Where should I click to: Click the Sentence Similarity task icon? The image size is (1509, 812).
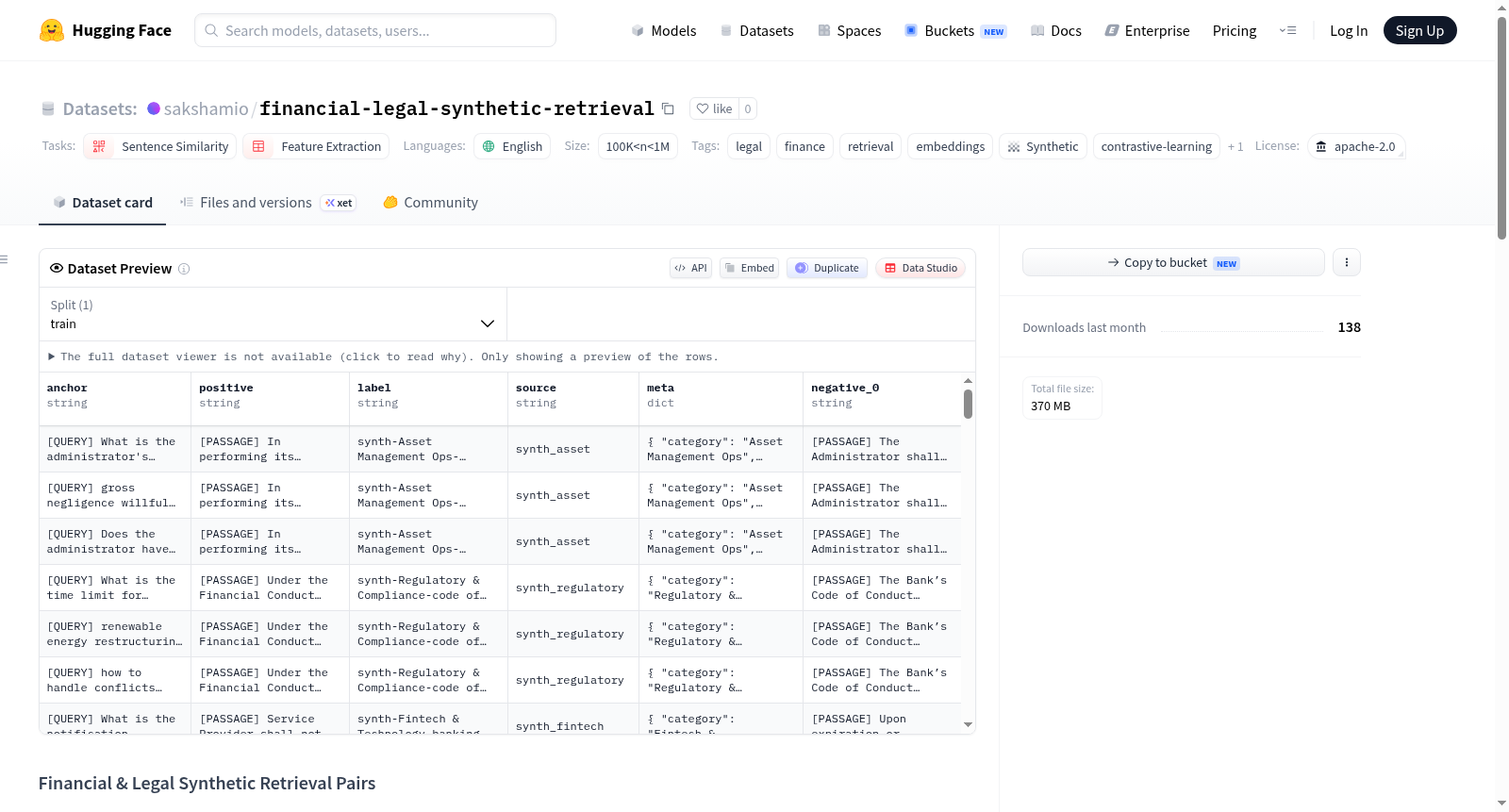[x=99, y=146]
